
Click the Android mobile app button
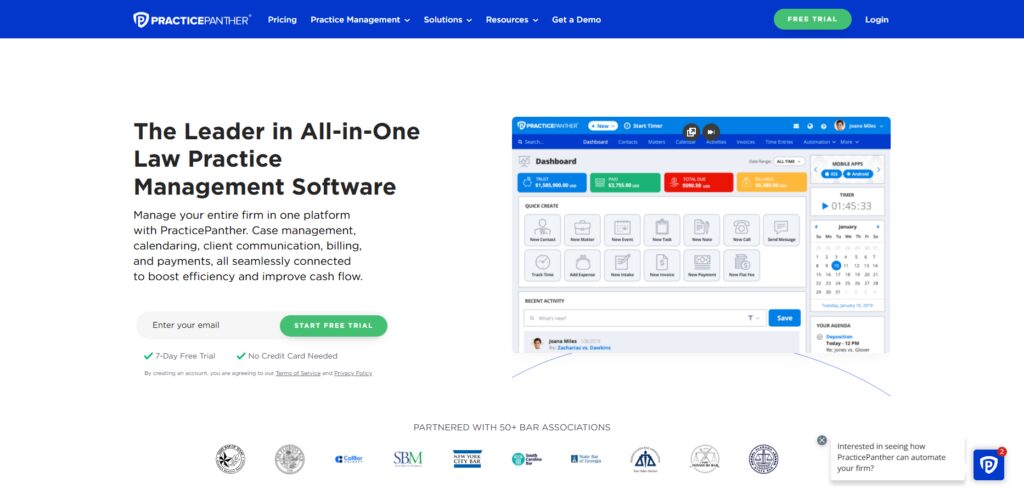click(x=857, y=174)
